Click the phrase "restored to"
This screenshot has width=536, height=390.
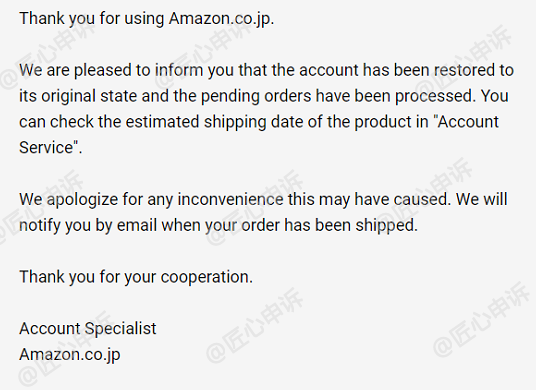point(474,70)
